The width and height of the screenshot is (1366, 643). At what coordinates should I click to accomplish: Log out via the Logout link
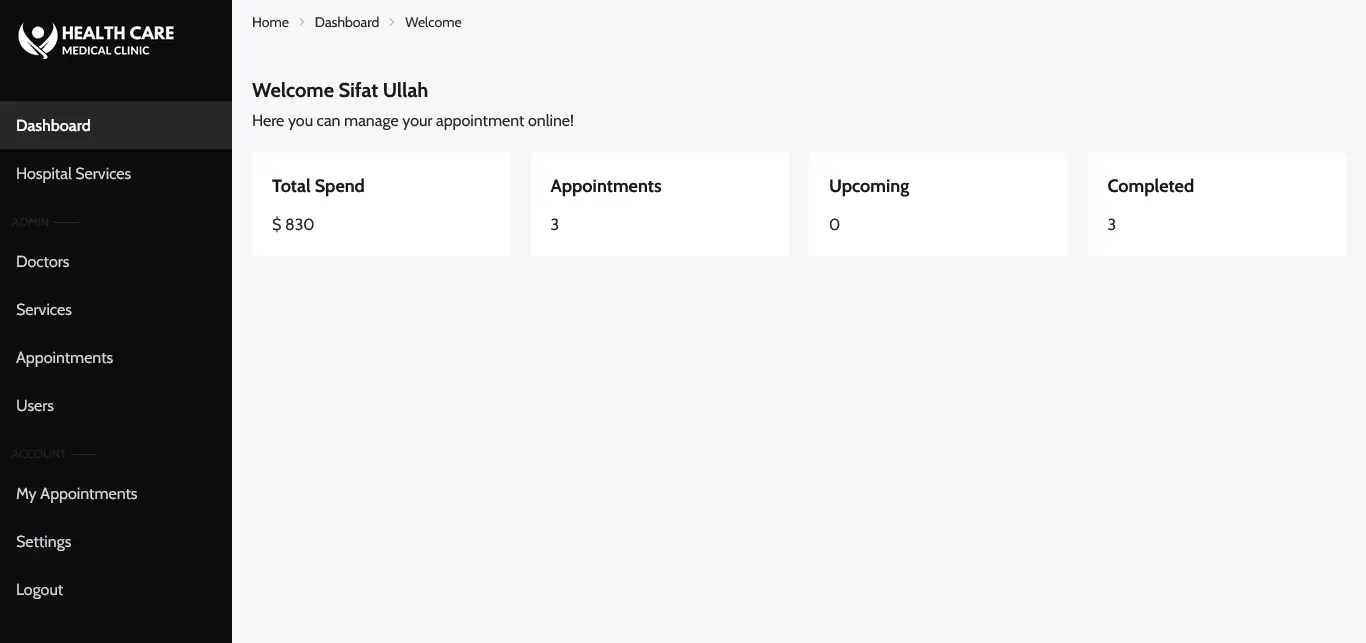click(x=116, y=589)
